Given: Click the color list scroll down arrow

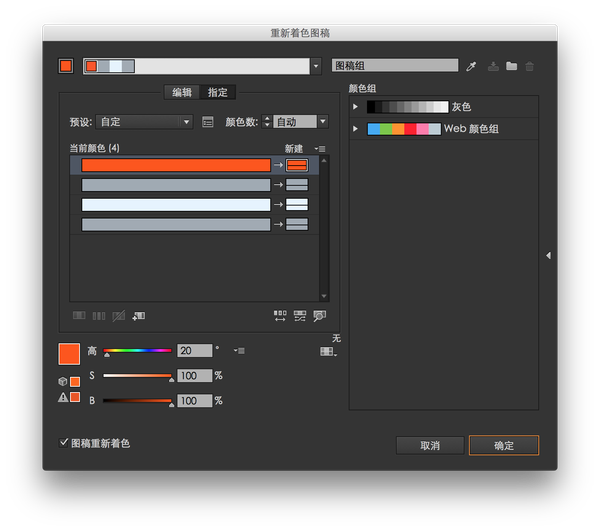Looking at the screenshot, I should (x=324, y=296).
